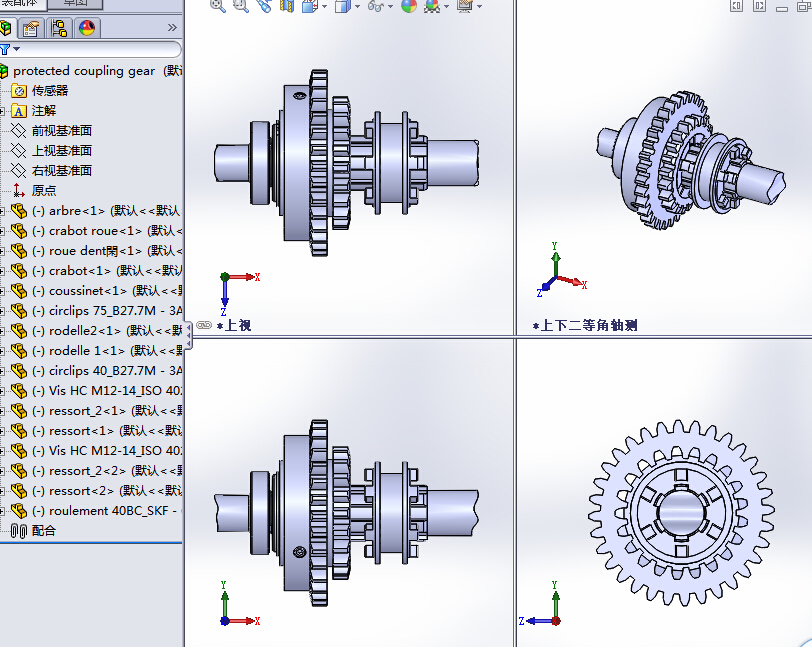Switch to the PropertyManager tab

(x=31, y=28)
